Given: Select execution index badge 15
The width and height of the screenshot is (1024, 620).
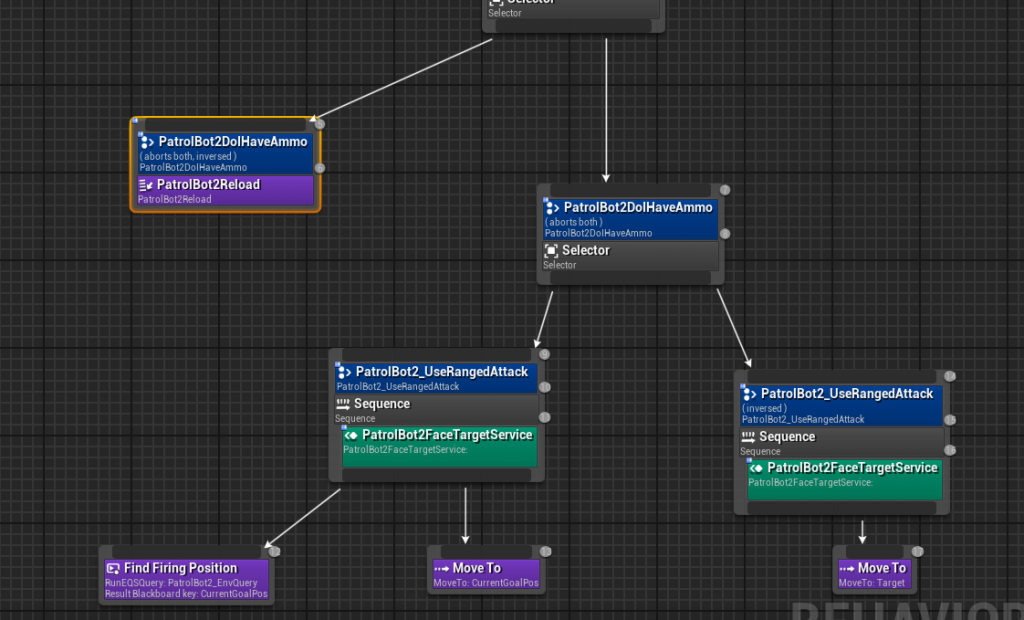Looking at the screenshot, I should coord(950,420).
